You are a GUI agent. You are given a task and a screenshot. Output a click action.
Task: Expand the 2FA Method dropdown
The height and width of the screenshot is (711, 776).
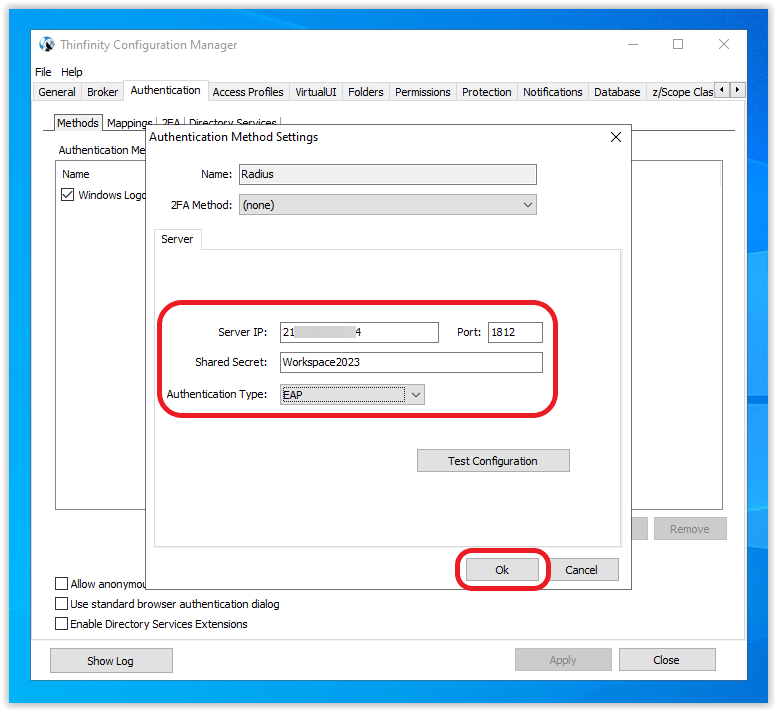[x=388, y=205]
